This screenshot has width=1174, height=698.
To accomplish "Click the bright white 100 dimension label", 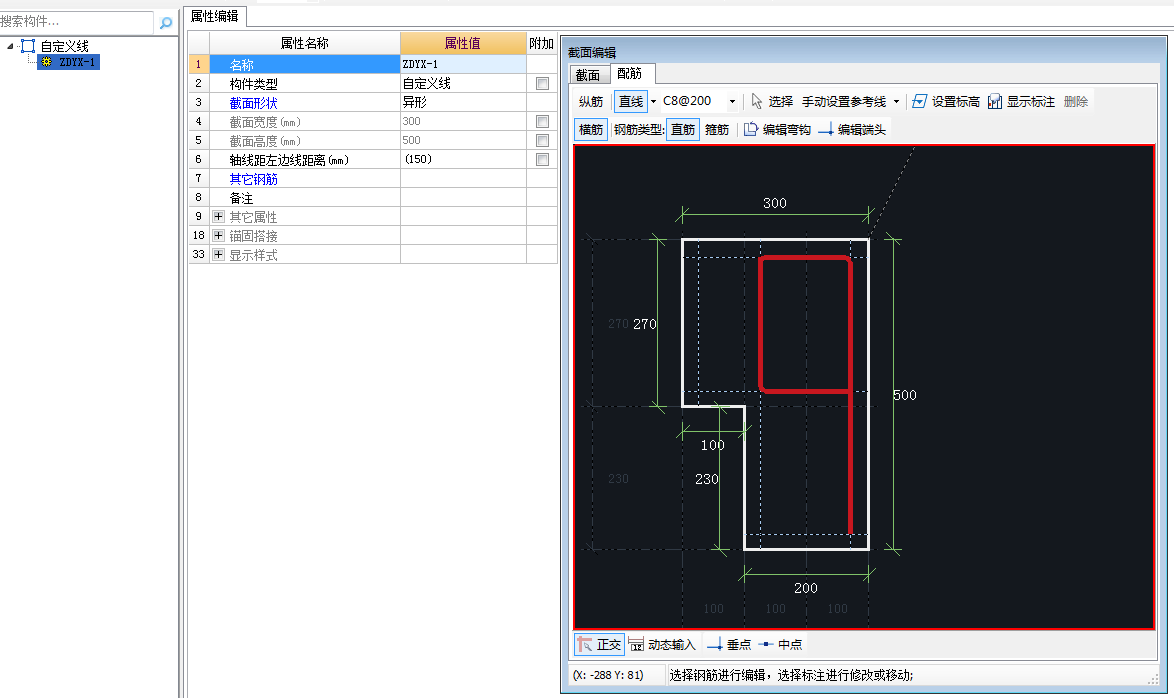I will [x=712, y=445].
